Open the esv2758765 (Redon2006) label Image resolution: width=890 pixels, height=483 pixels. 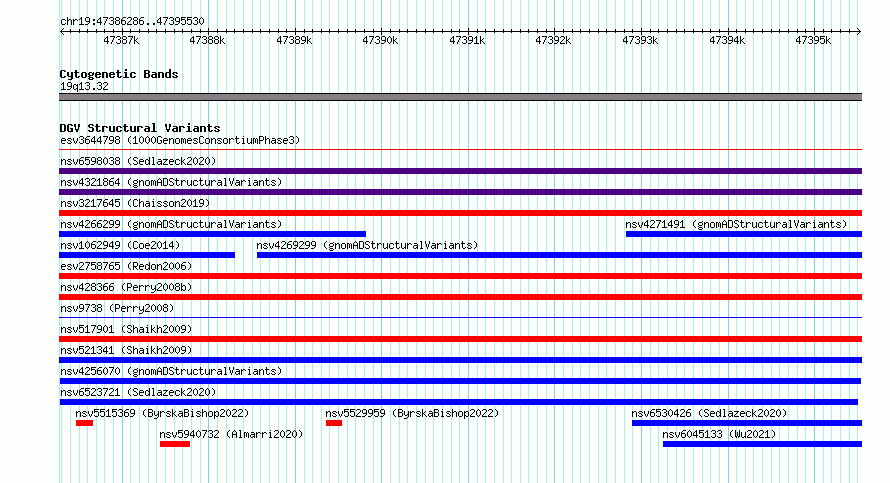pos(126,266)
